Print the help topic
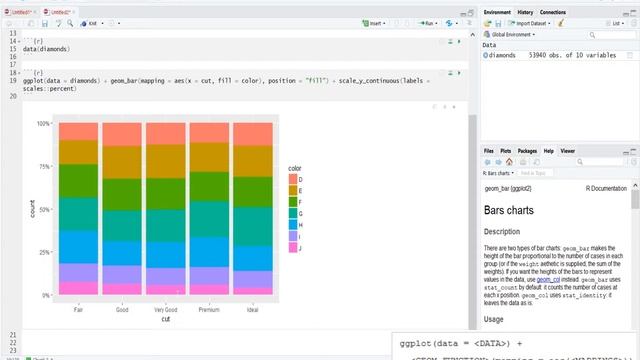 (x=523, y=162)
